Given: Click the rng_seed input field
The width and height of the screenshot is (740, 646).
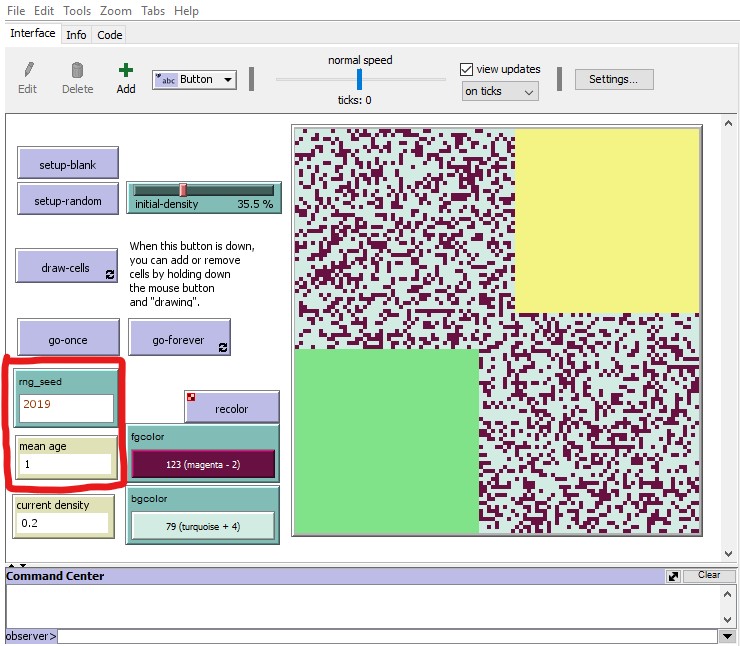Looking at the screenshot, I should coord(66,408).
